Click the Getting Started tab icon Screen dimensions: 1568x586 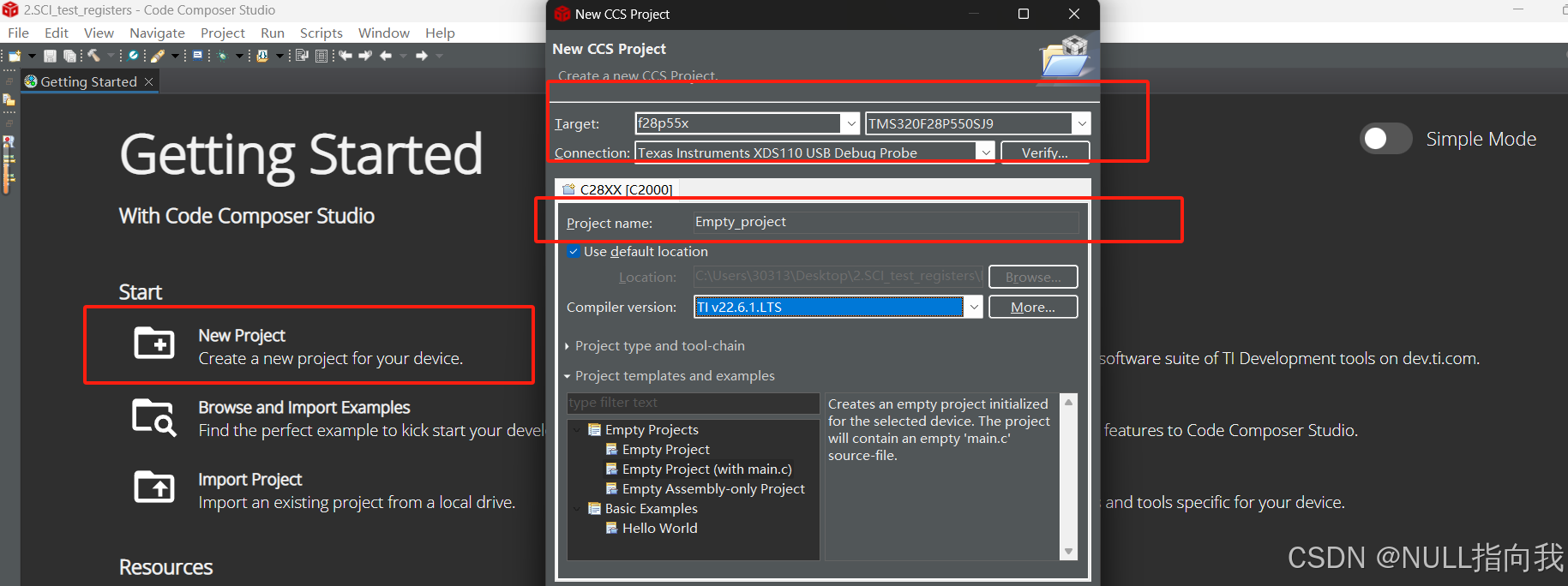tap(31, 81)
